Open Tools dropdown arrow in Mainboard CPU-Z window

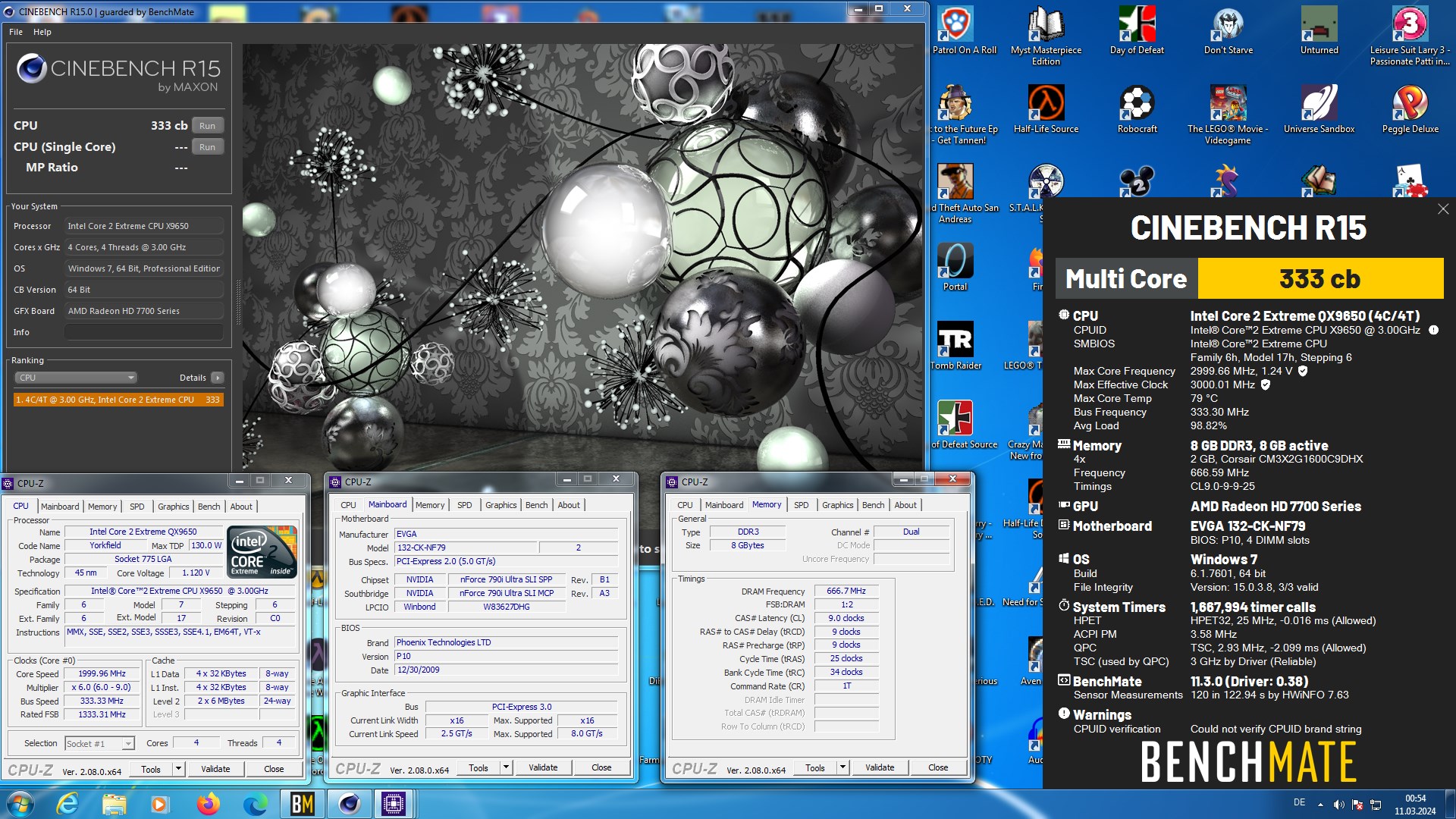(507, 767)
